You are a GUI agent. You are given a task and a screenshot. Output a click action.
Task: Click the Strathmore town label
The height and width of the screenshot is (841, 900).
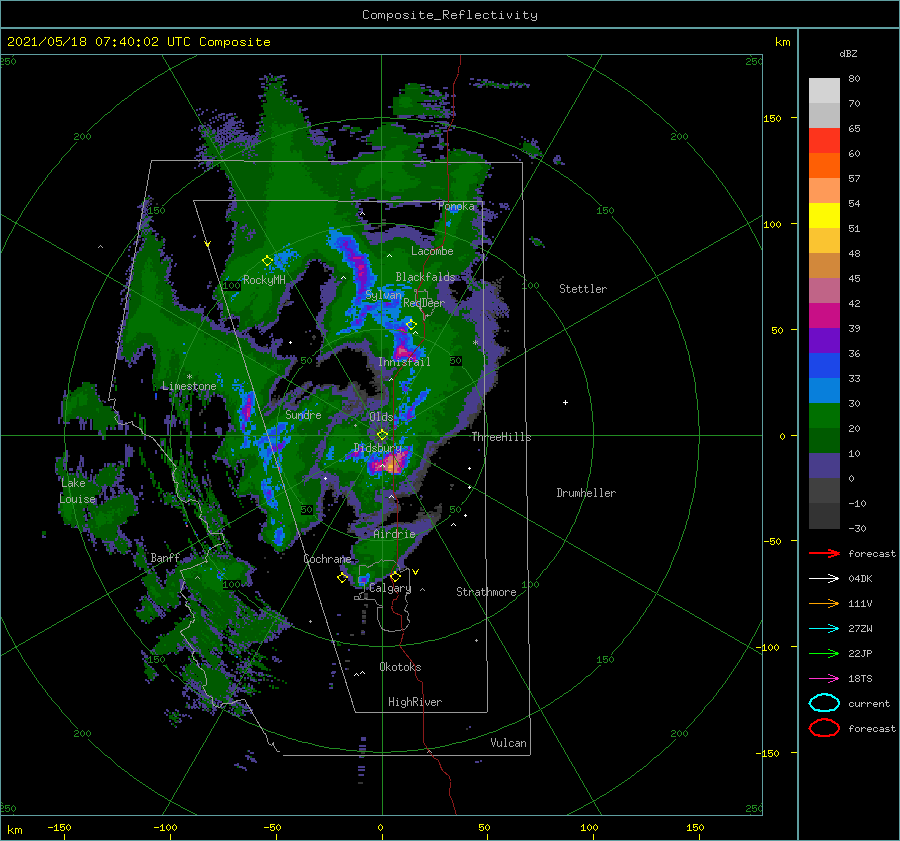pos(486,592)
